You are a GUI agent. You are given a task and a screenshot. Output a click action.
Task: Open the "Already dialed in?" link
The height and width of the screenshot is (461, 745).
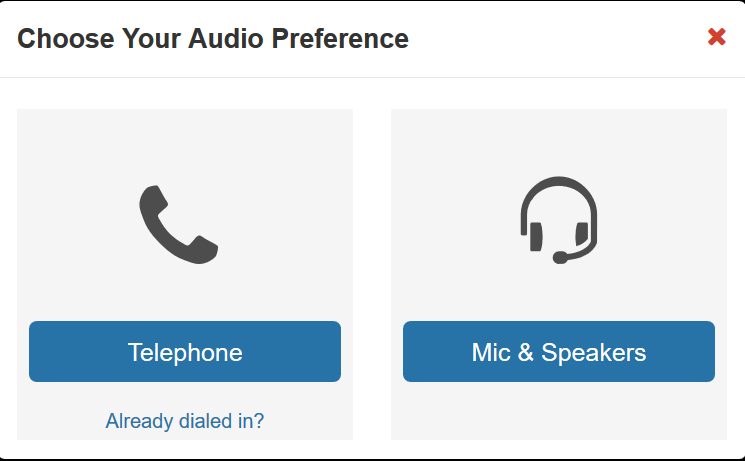(185, 421)
